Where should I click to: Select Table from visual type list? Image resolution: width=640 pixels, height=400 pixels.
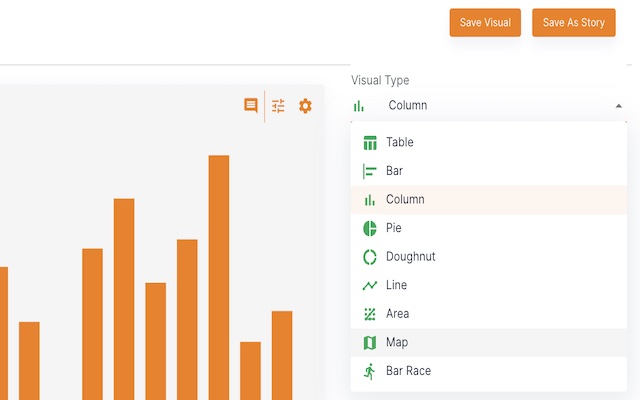pos(489,142)
